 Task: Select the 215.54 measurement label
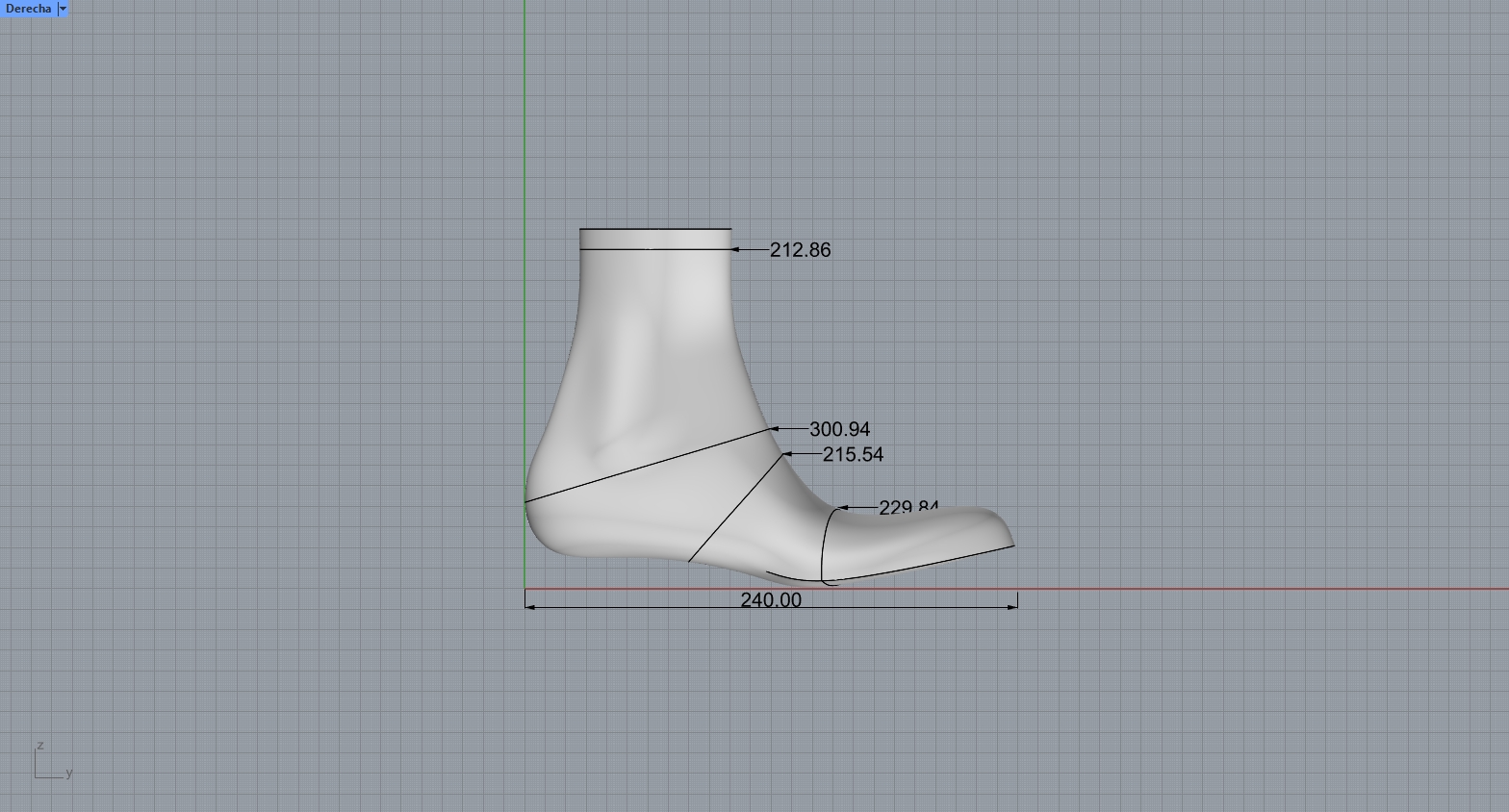tap(853, 454)
